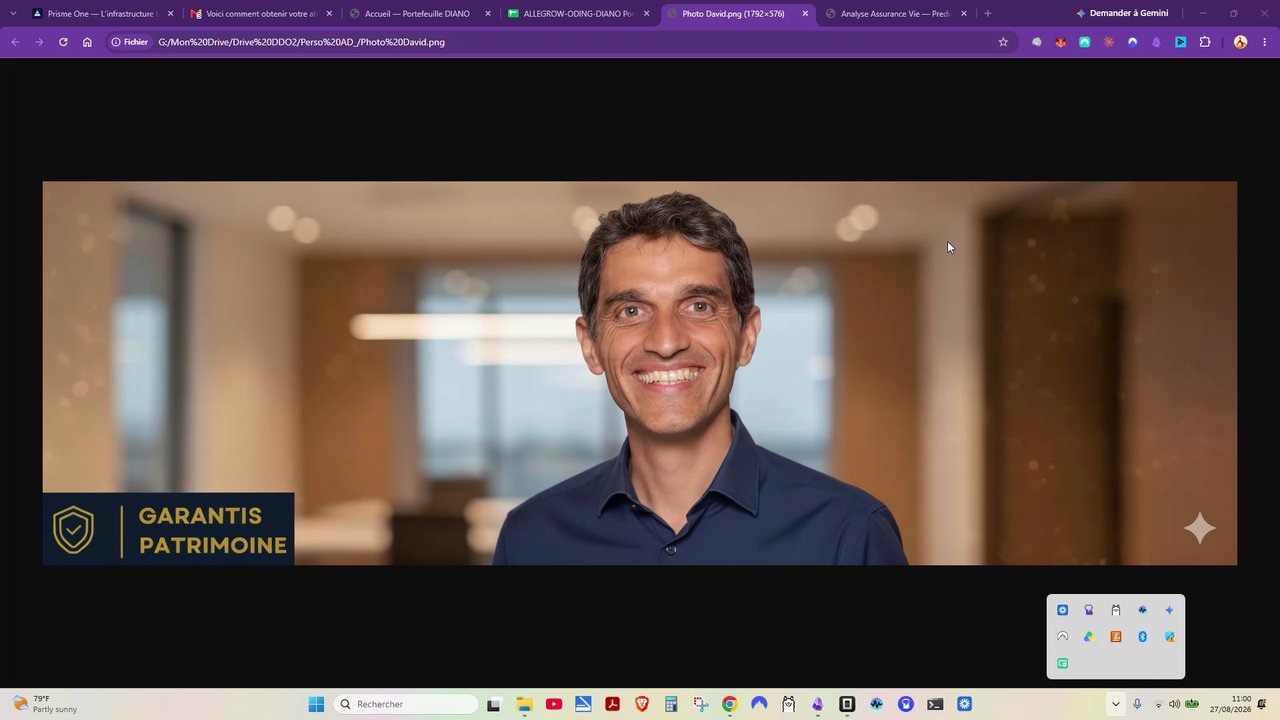Bookmark this page with the star icon
This screenshot has width=1280, height=720.
click(x=1003, y=42)
